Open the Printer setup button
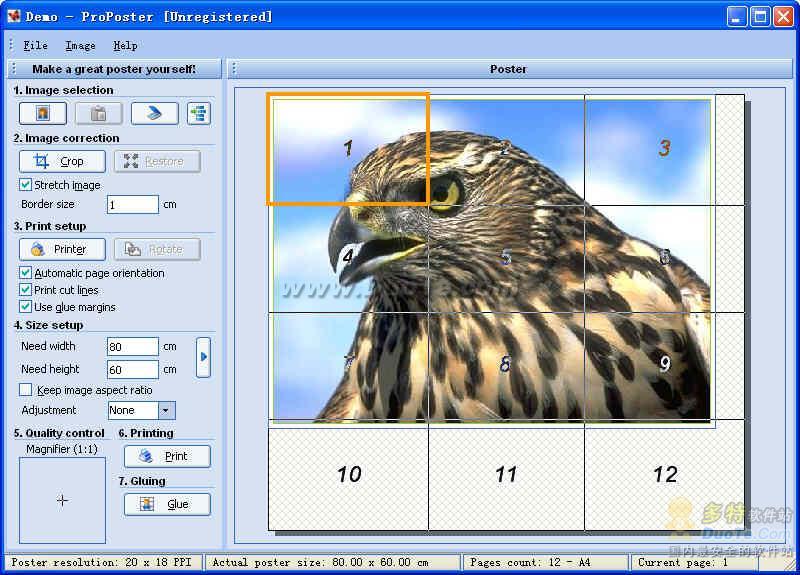 [x=62, y=249]
